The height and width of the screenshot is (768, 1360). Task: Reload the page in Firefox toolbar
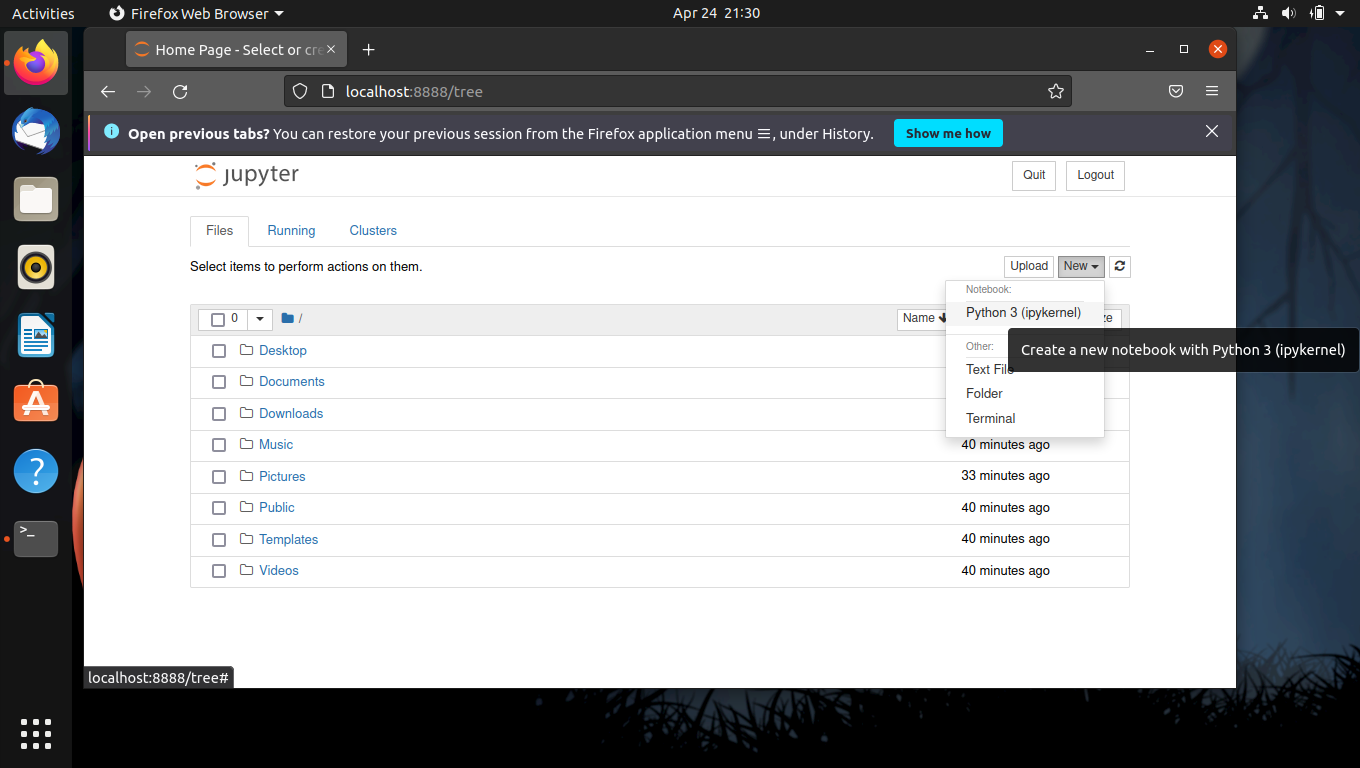[x=180, y=91]
